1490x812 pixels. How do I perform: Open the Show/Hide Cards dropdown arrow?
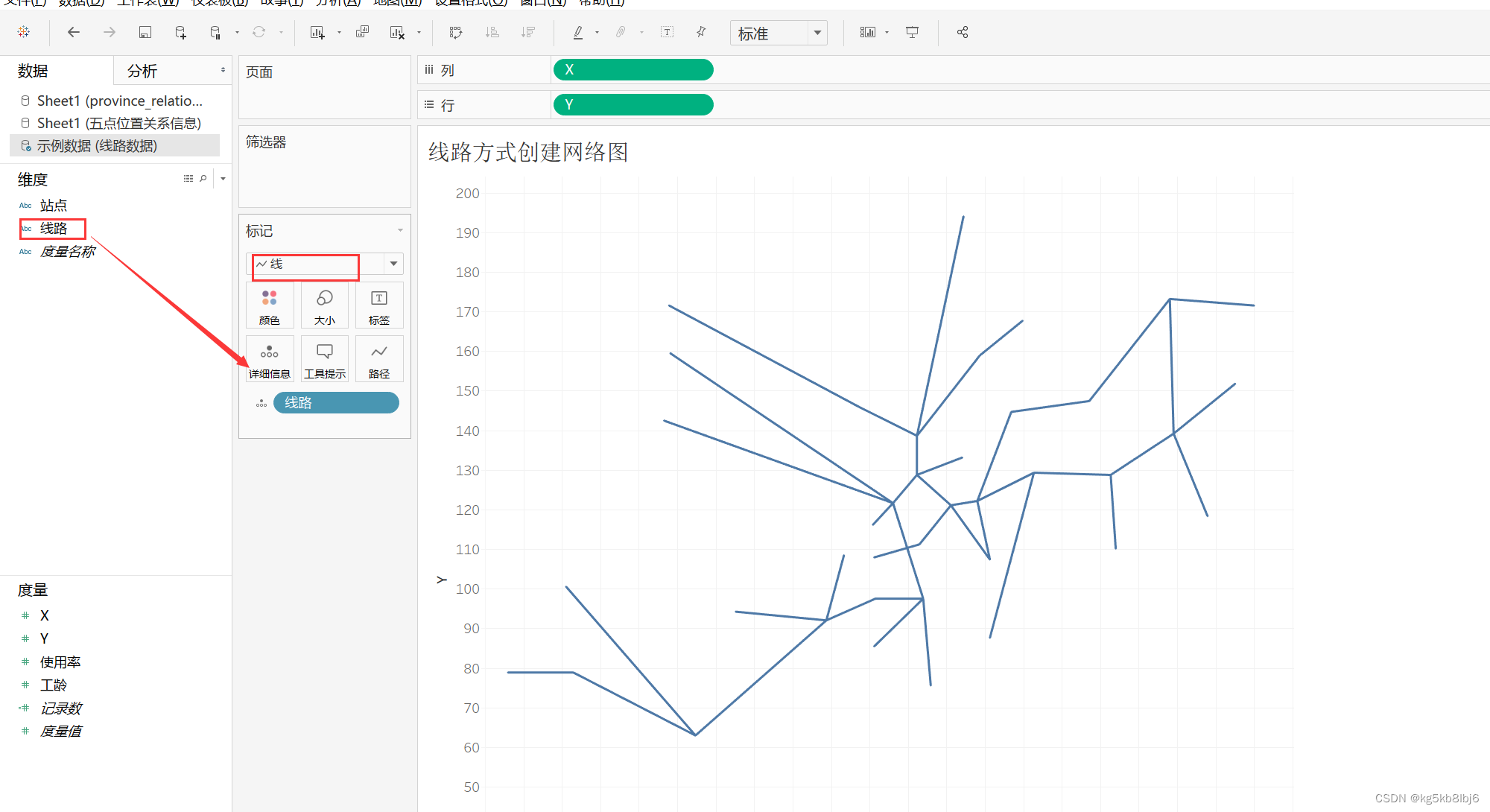pyautogui.click(x=887, y=32)
